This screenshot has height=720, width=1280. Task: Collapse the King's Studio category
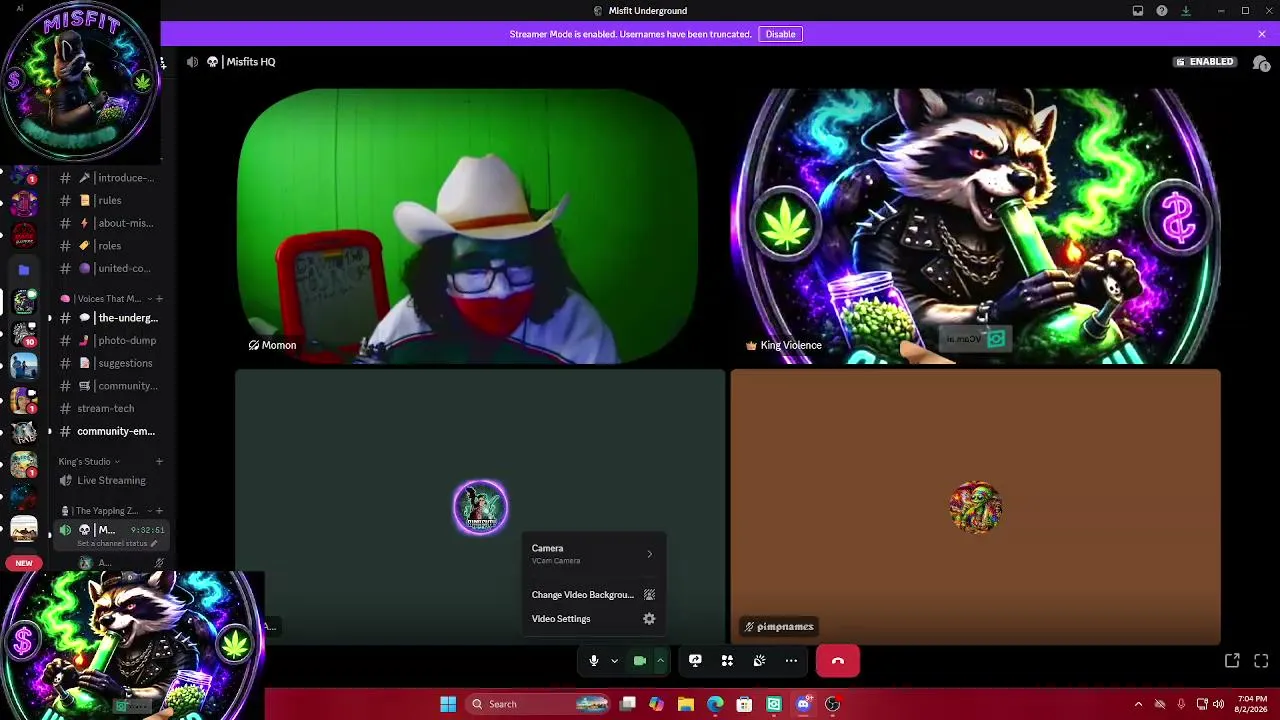[x=89, y=462]
